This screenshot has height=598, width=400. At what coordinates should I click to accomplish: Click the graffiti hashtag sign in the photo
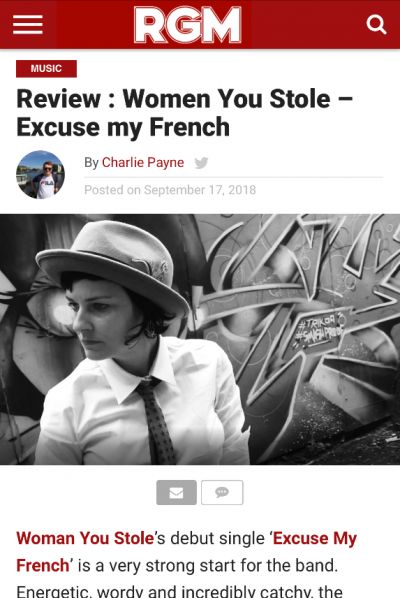click(320, 329)
